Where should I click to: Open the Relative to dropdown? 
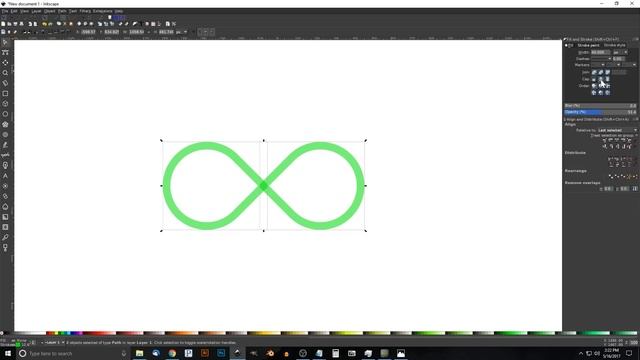pos(618,130)
